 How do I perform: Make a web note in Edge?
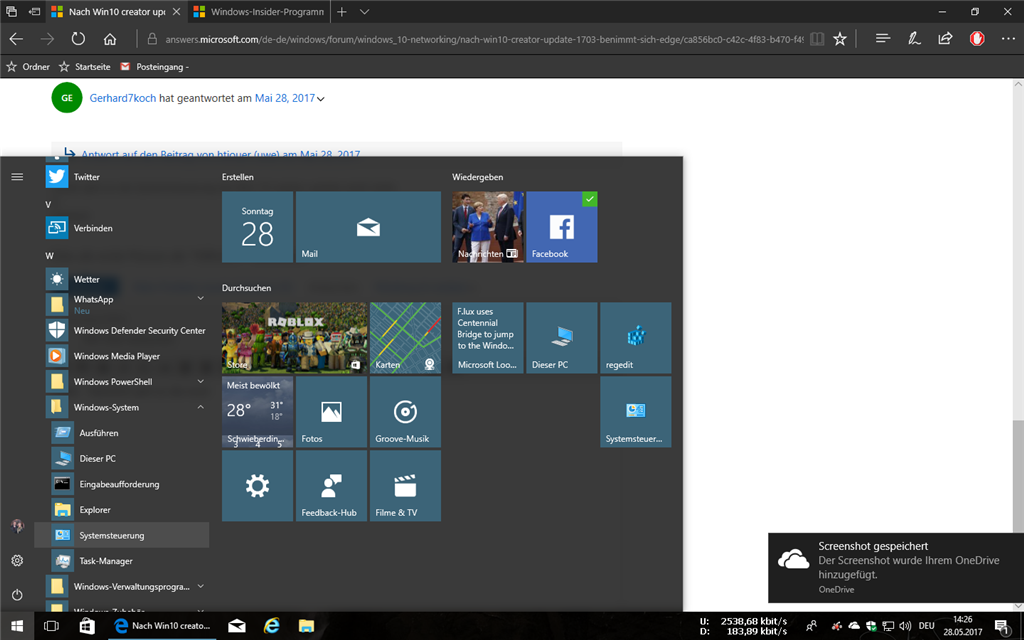[x=914, y=39]
